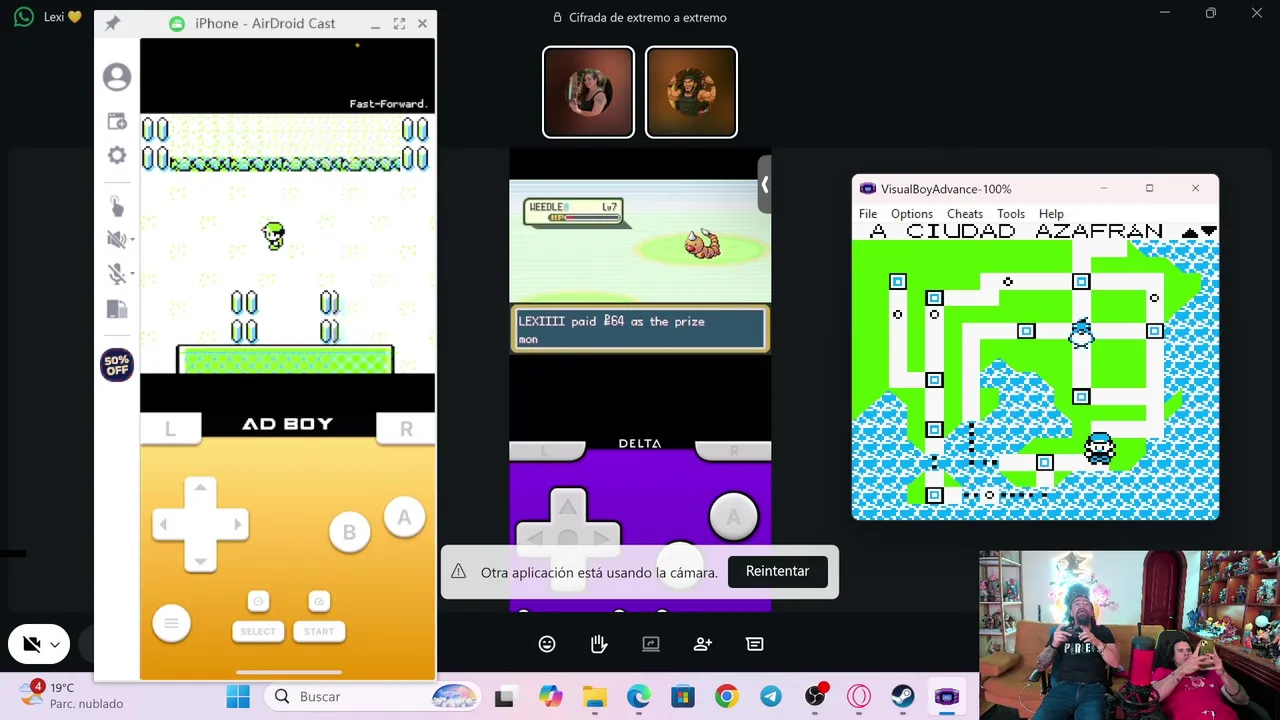Toggle the muted microphone in AirDroid
The height and width of the screenshot is (720, 1280).
pos(115,274)
